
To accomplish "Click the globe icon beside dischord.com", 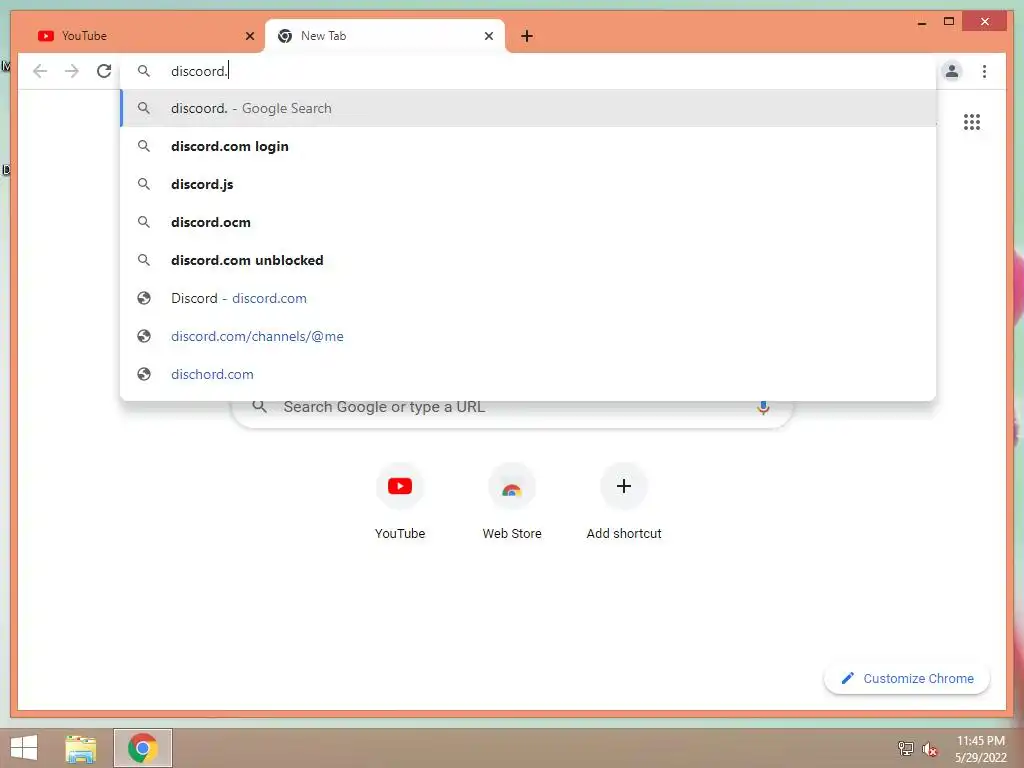I will click(x=144, y=374).
